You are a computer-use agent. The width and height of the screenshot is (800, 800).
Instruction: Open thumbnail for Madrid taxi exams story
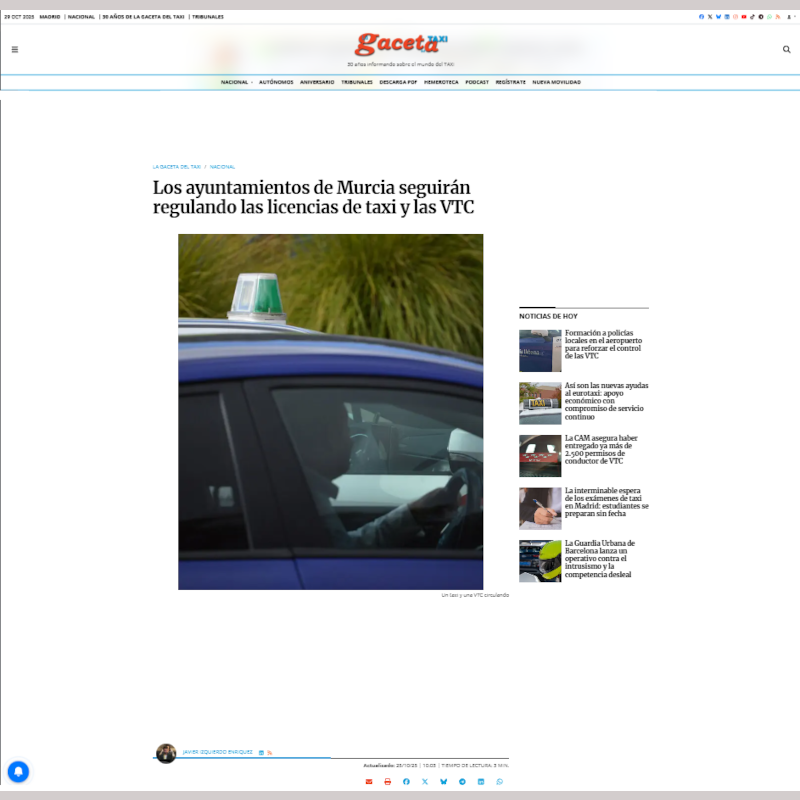540,508
